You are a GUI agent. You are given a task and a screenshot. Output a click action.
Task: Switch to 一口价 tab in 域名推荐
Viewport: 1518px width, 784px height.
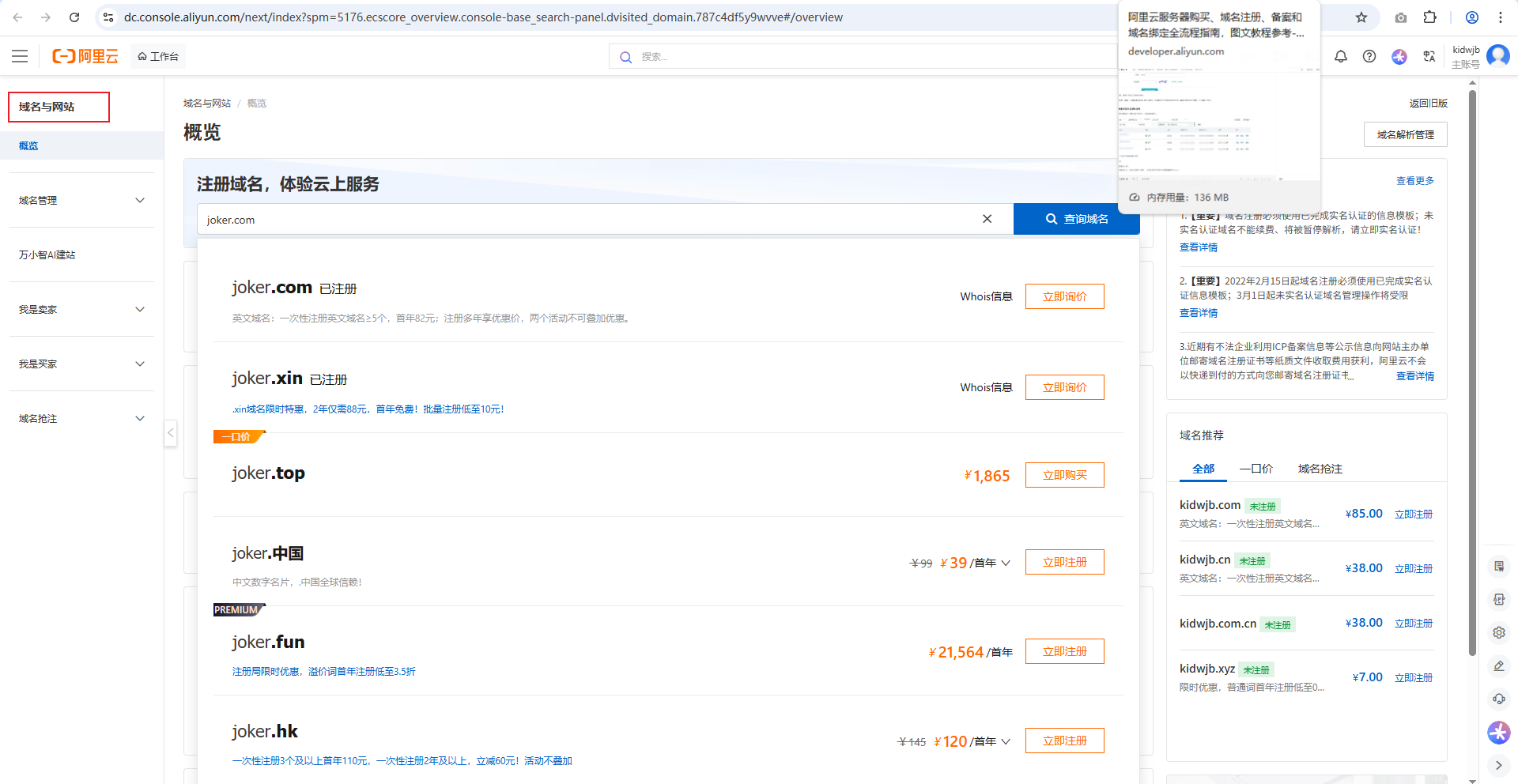tap(1256, 469)
